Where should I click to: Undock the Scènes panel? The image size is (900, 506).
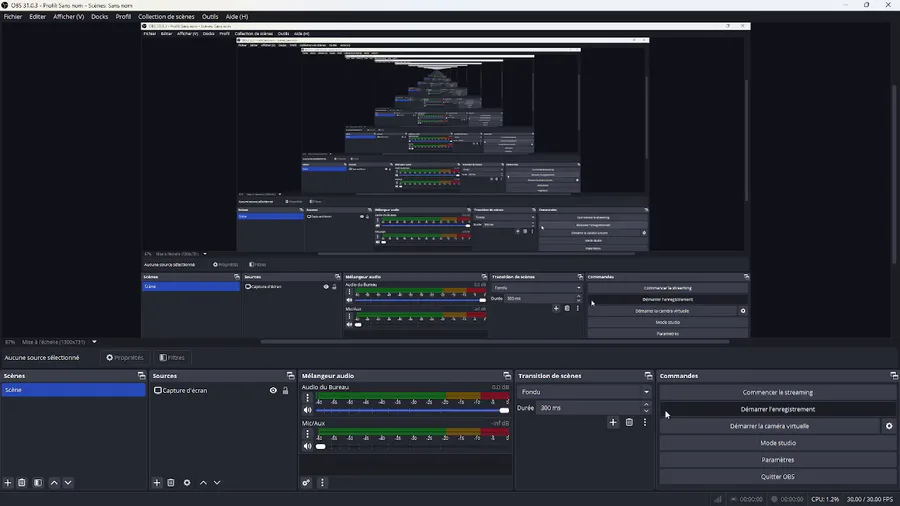click(141, 376)
